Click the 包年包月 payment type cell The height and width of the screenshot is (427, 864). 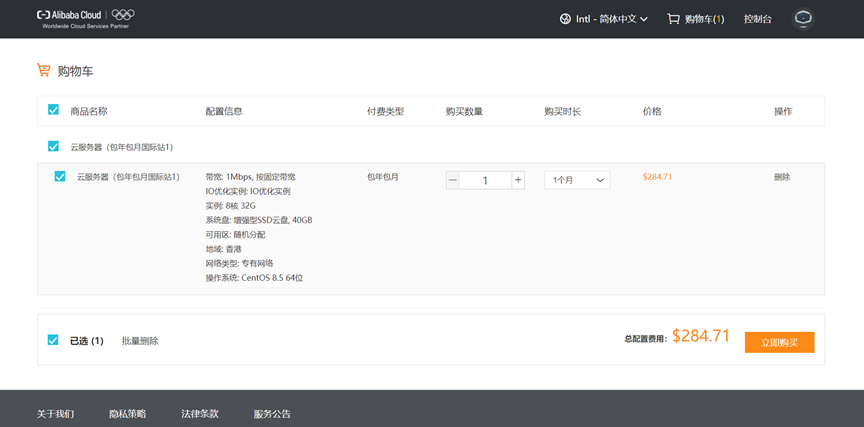pyautogui.click(x=383, y=177)
